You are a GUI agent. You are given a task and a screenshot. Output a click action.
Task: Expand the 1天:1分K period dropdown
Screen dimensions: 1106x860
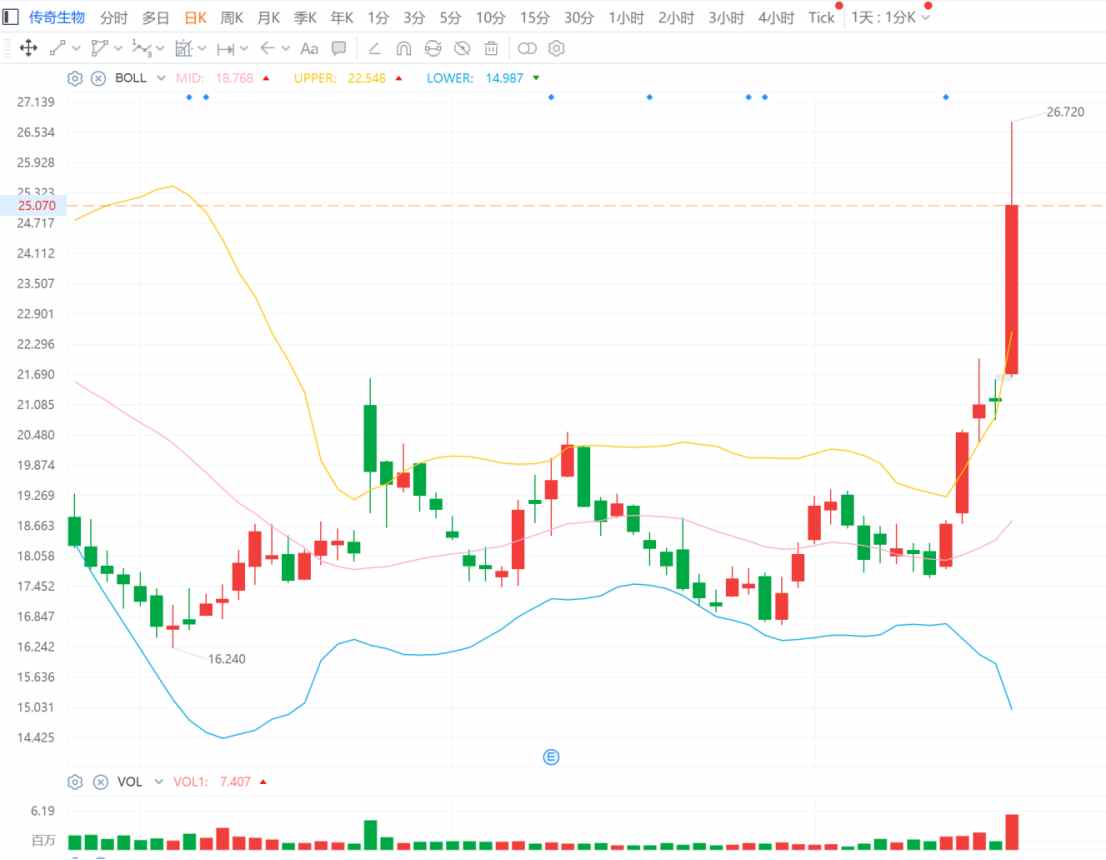point(925,18)
